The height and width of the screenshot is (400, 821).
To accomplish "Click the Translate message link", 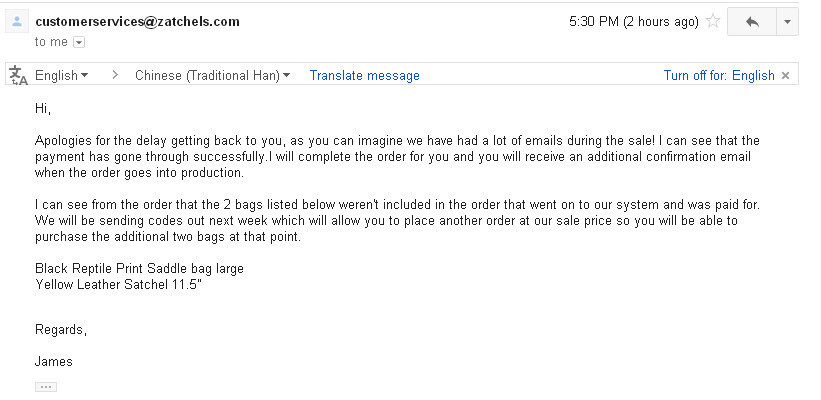I will (364, 75).
